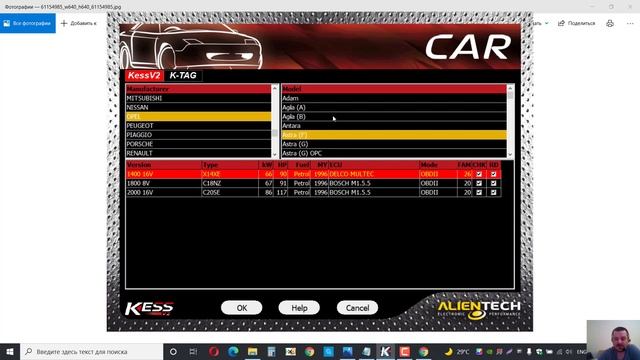Click the DELCO MULTEC ECU cell
This screenshot has height=360, width=640.
click(373, 174)
